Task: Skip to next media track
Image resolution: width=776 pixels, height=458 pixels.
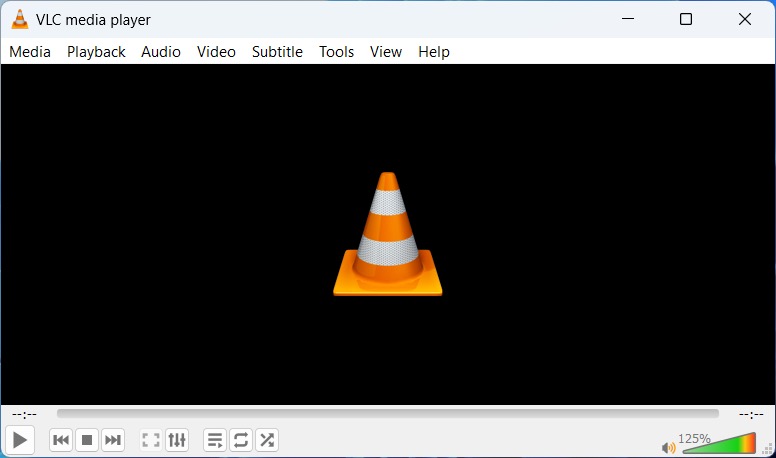Action: click(x=113, y=440)
